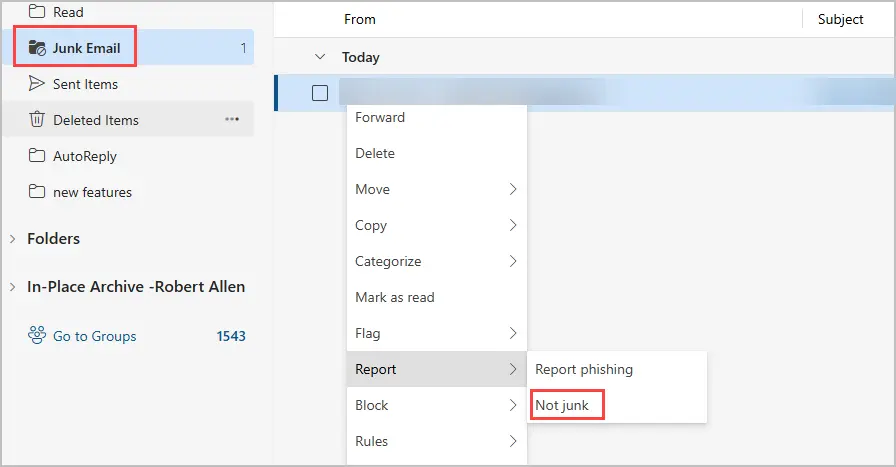Open the Go to Groups link

(94, 336)
